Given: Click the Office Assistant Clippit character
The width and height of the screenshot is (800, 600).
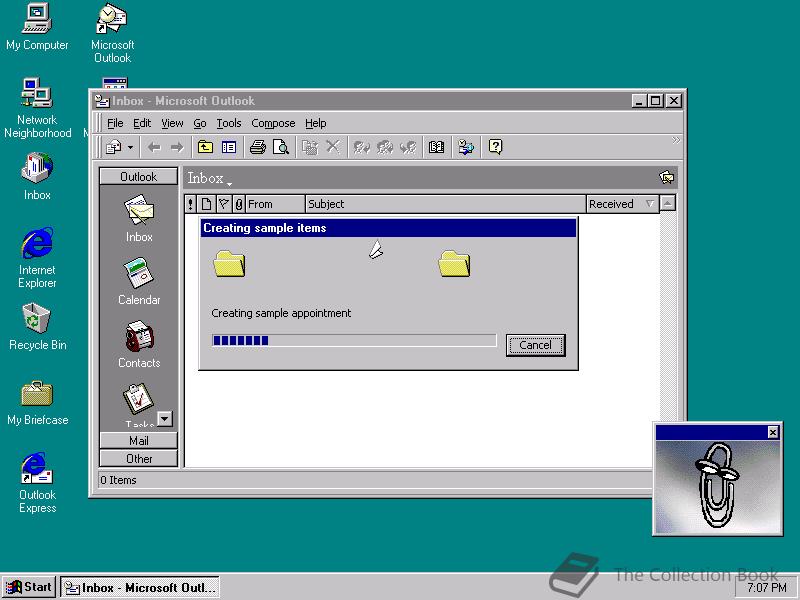Looking at the screenshot, I should (x=717, y=485).
